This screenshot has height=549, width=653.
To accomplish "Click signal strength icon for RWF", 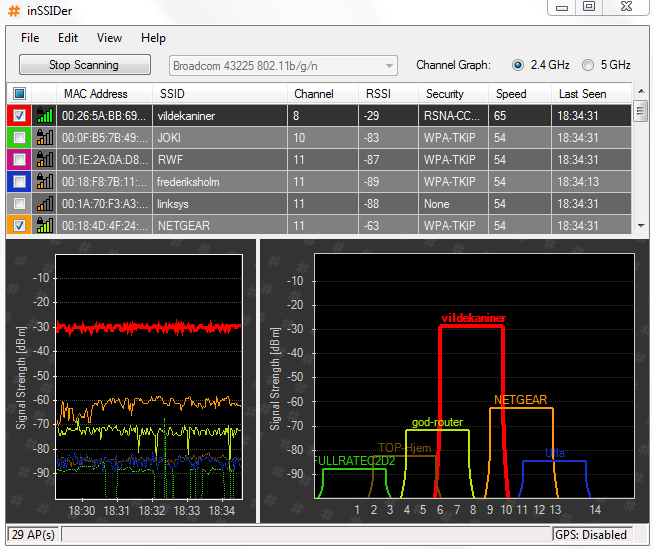I will click(x=45, y=160).
